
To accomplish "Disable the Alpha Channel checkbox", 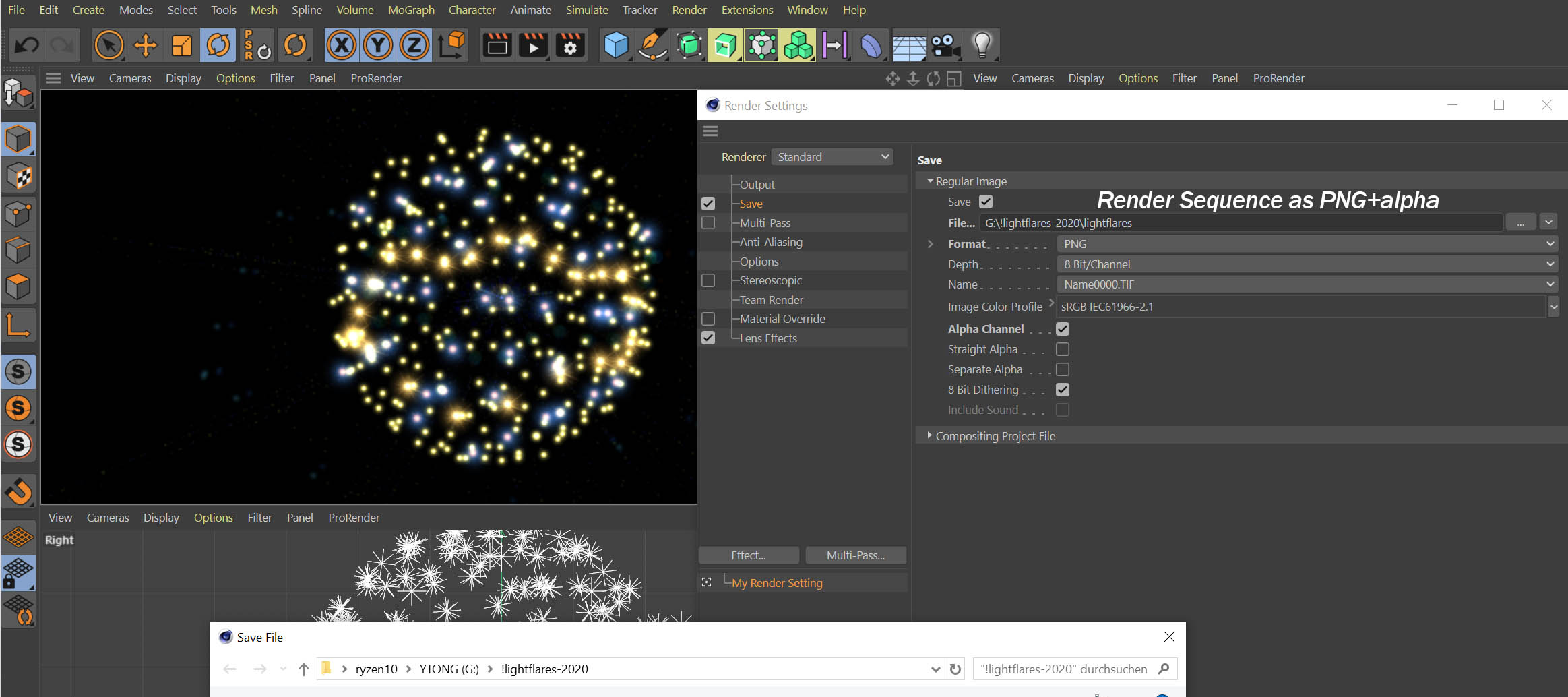I will tap(1063, 329).
